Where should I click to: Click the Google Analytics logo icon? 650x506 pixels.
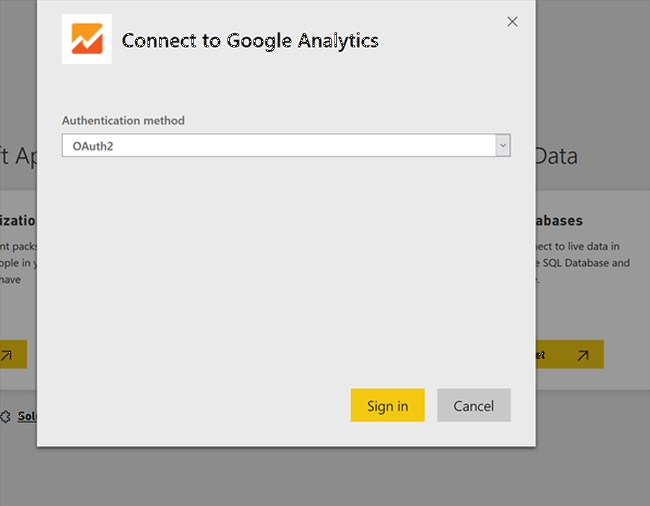(87, 40)
